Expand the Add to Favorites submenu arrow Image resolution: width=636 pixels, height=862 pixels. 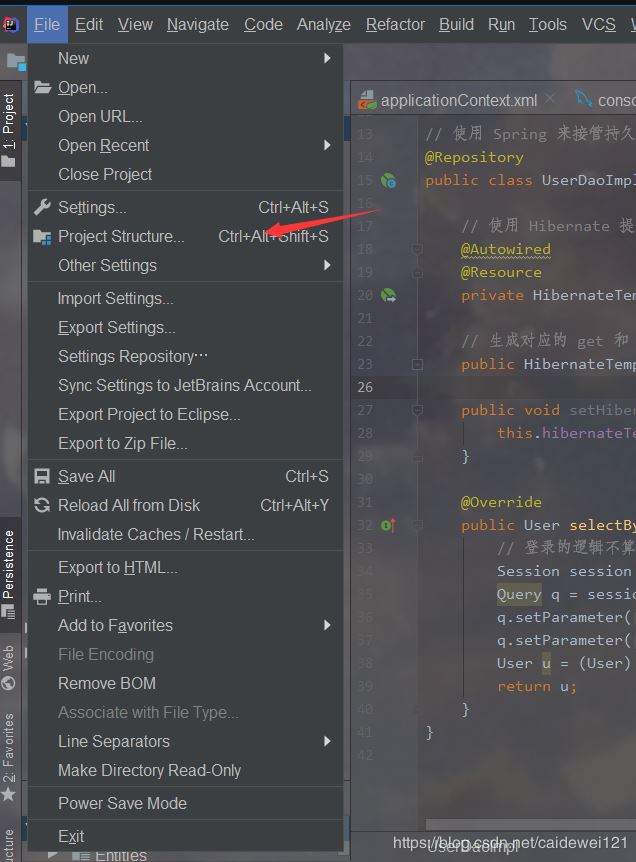point(327,625)
